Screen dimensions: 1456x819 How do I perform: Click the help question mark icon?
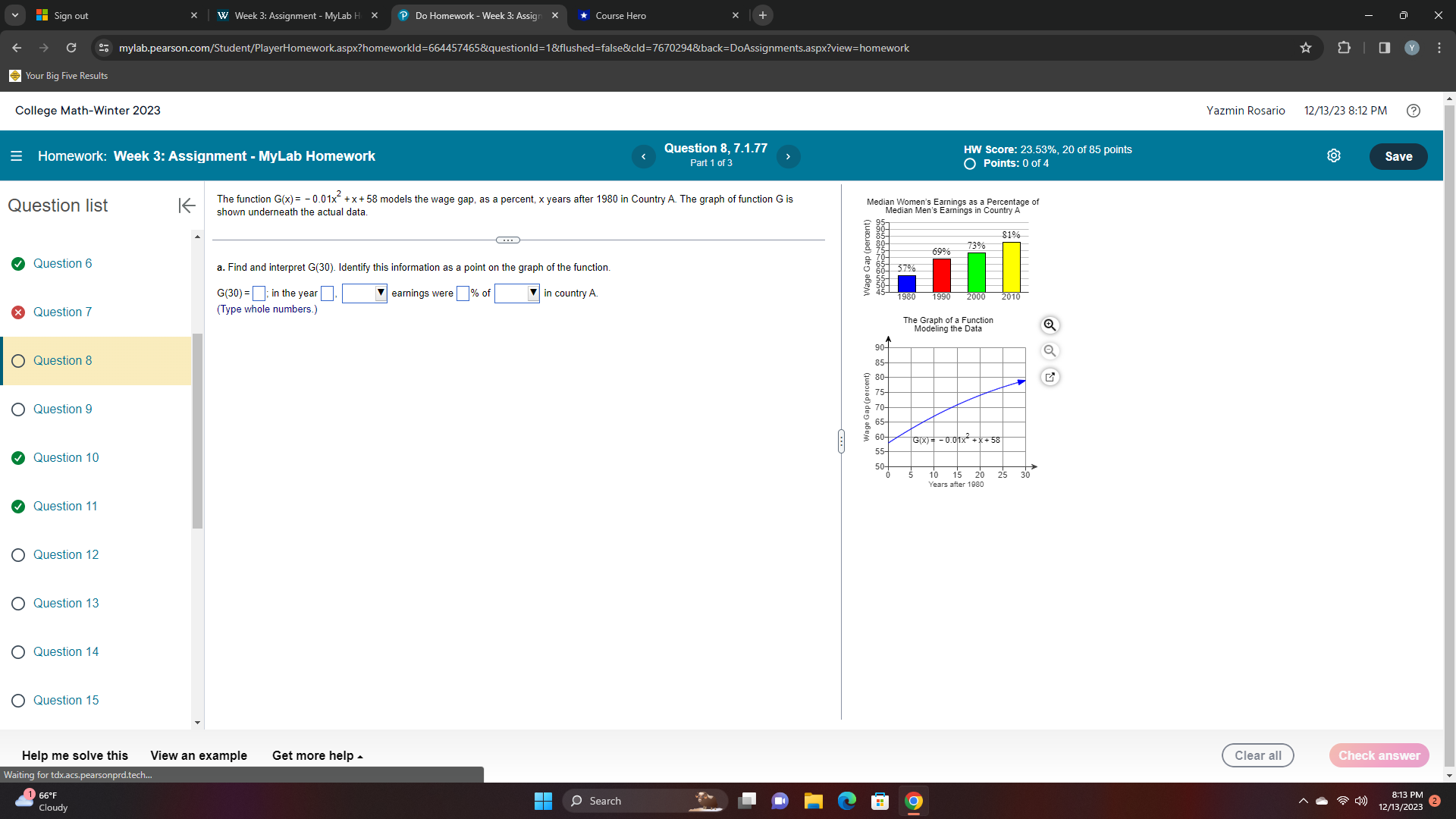click(x=1413, y=111)
